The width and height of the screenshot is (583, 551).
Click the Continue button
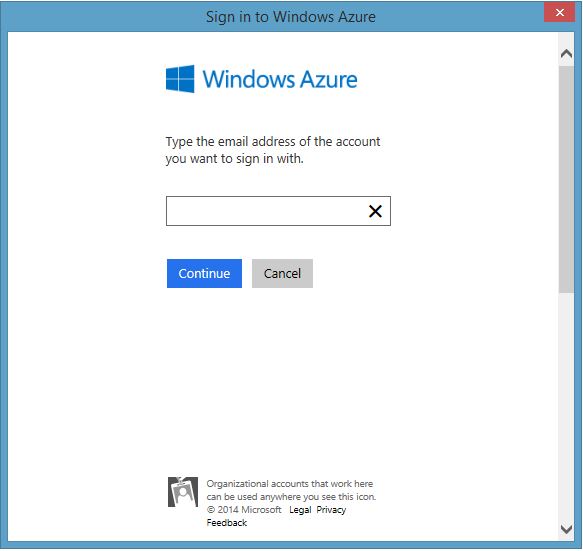(204, 273)
